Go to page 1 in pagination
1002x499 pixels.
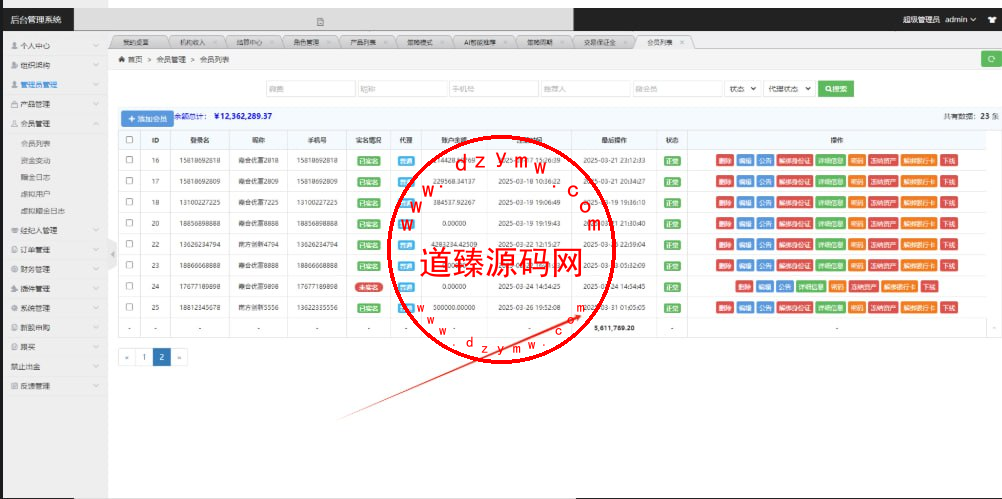[x=144, y=358]
